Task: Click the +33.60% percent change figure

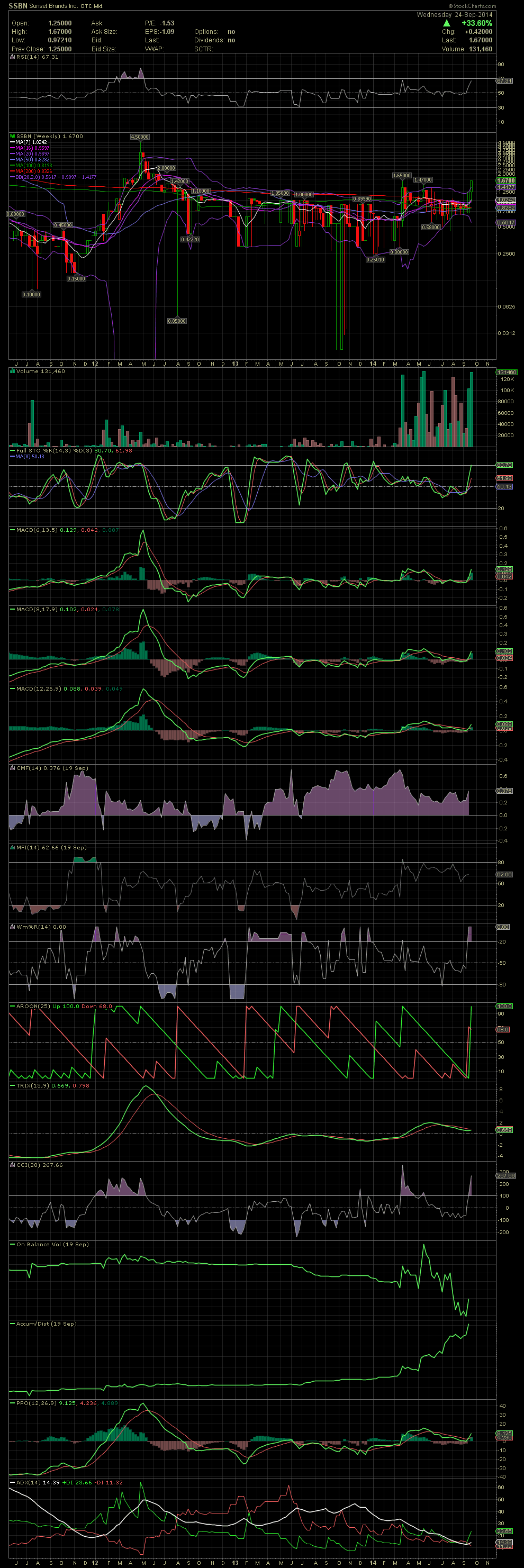Action: point(476,23)
